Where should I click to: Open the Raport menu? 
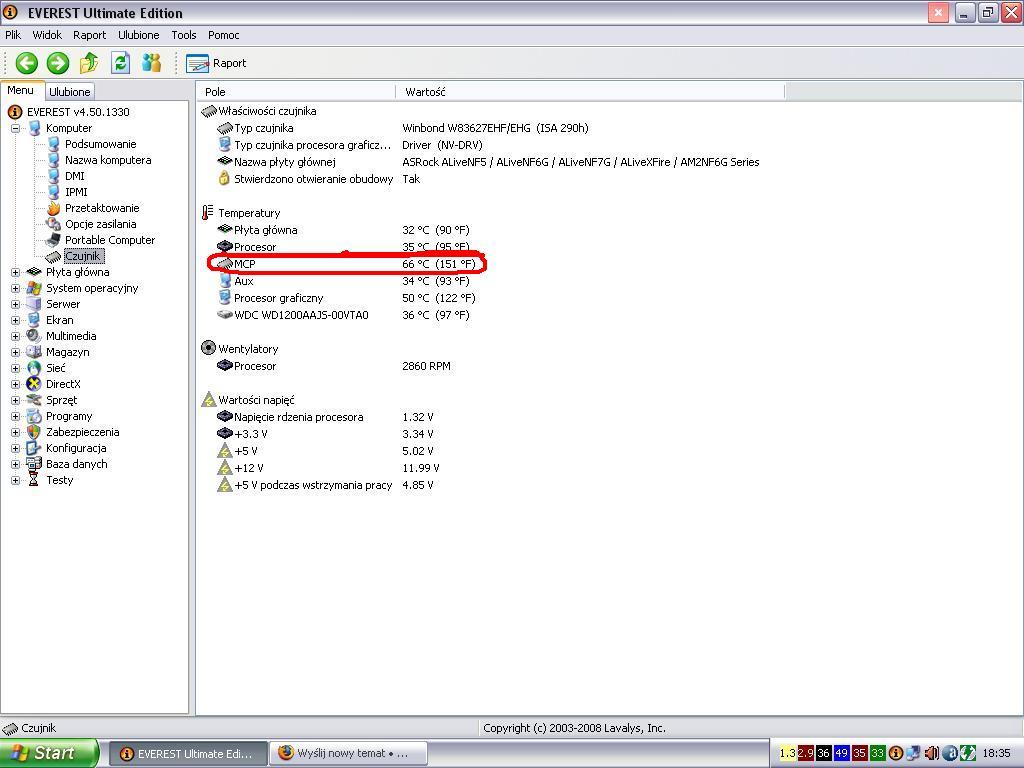pyautogui.click(x=89, y=35)
